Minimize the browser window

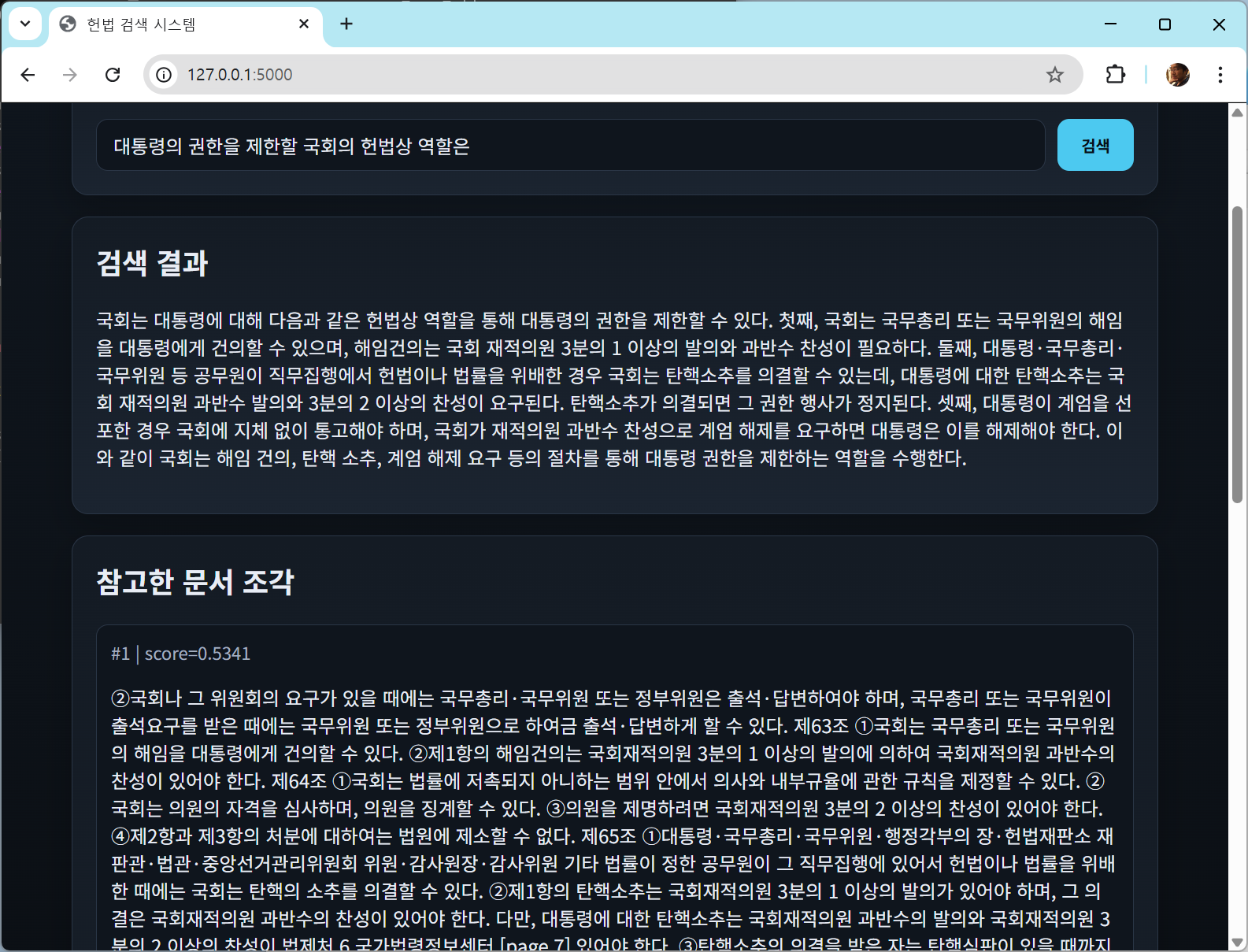pyautogui.click(x=1111, y=24)
